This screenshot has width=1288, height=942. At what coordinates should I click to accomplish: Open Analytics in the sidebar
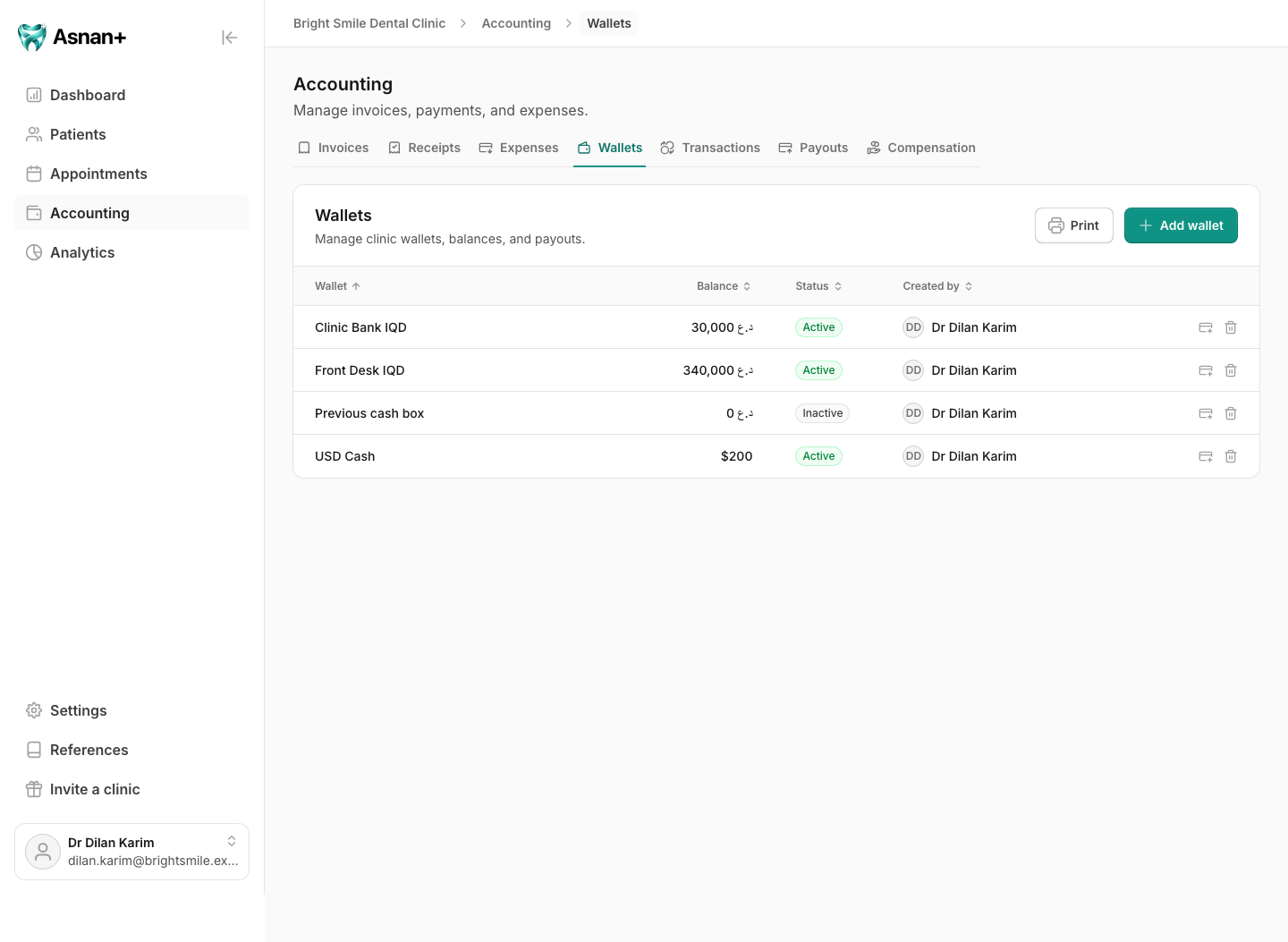131,252
